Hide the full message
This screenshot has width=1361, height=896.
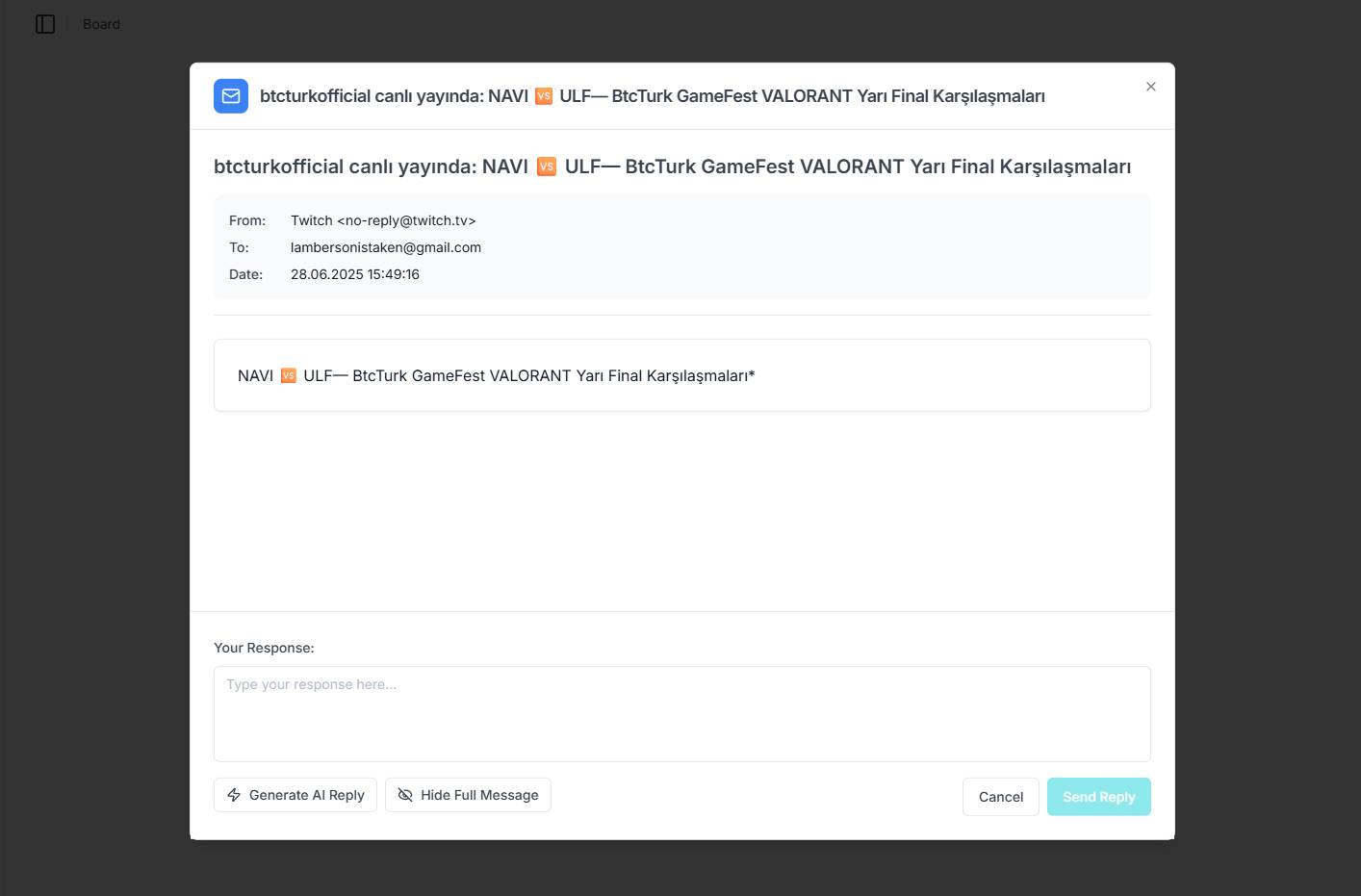point(468,795)
